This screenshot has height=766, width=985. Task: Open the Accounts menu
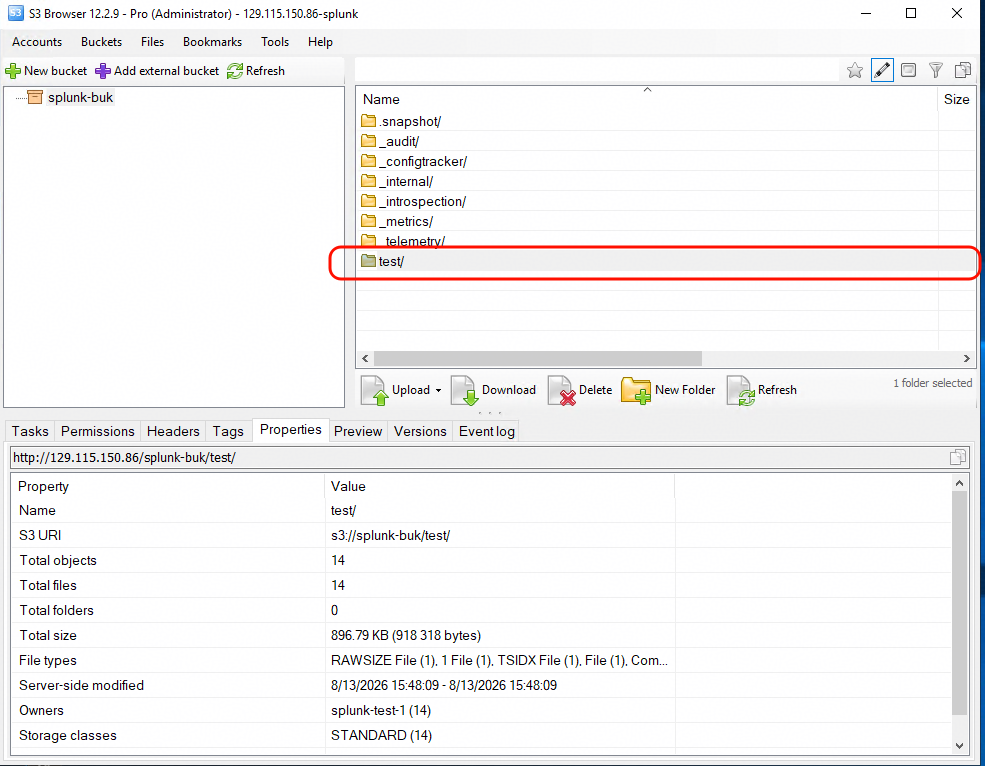37,42
